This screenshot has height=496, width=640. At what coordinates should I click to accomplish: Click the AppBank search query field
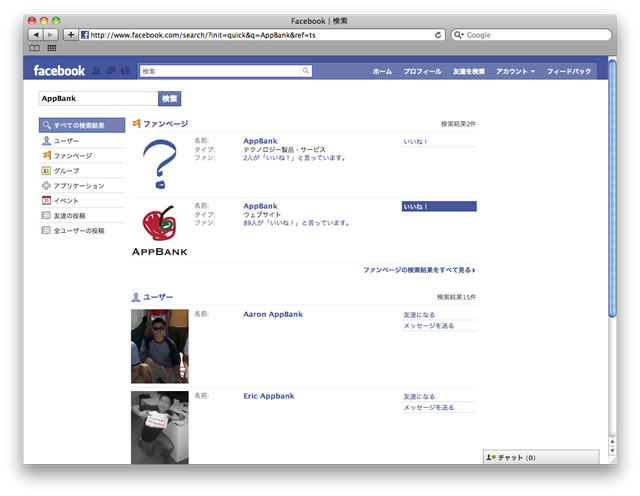click(98, 98)
